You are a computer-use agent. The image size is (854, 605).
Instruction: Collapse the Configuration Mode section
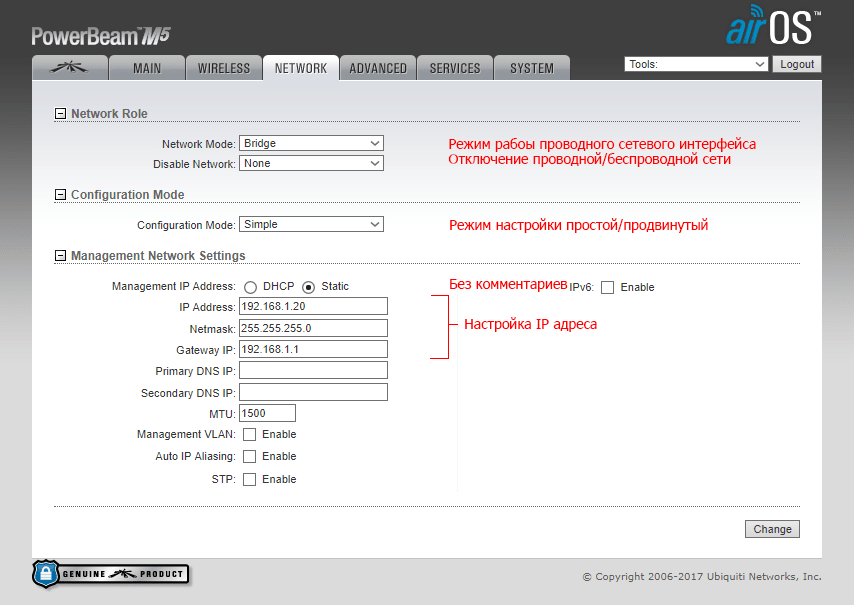point(61,195)
